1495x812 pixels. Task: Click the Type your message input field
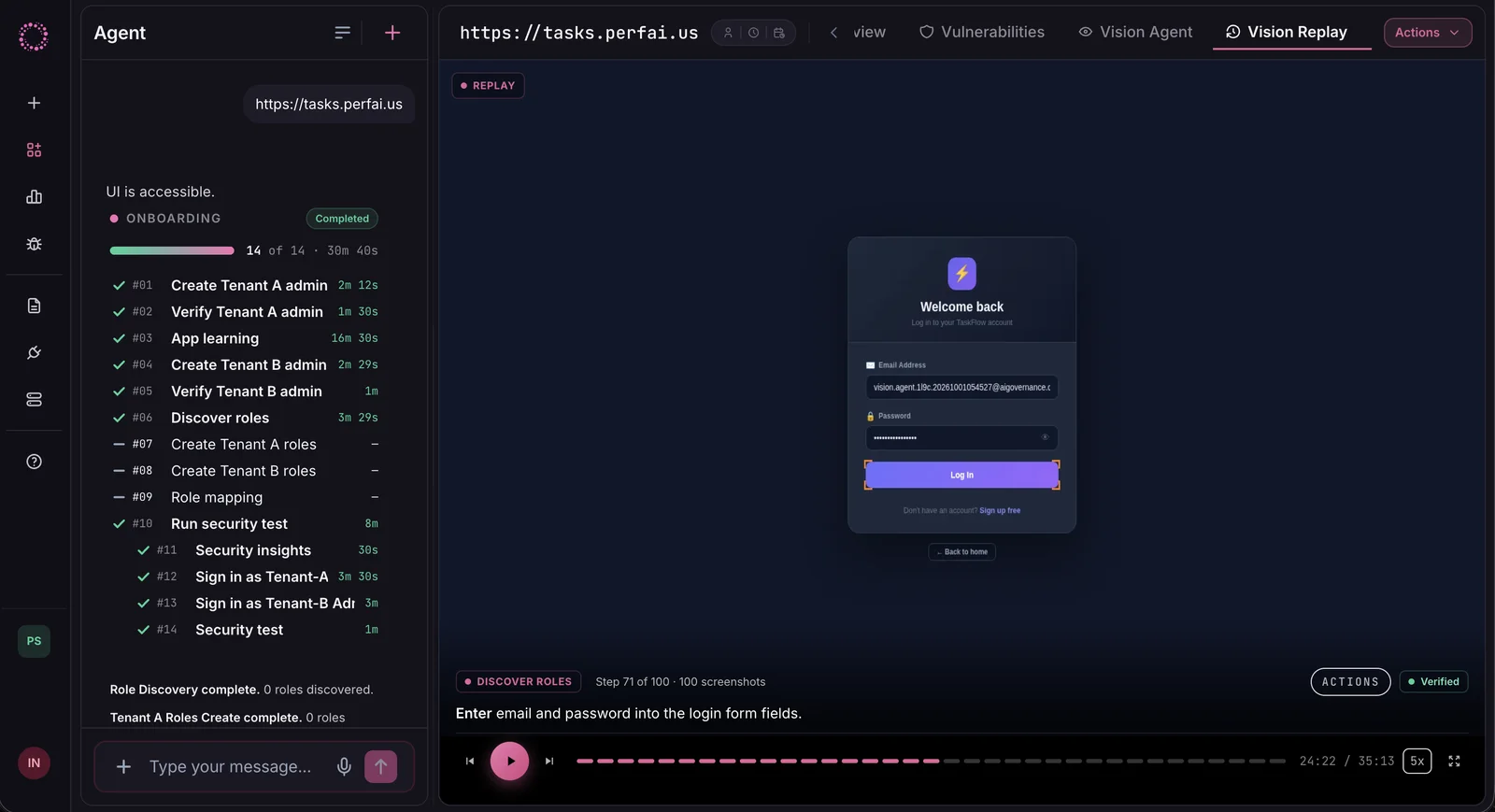pyautogui.click(x=230, y=766)
